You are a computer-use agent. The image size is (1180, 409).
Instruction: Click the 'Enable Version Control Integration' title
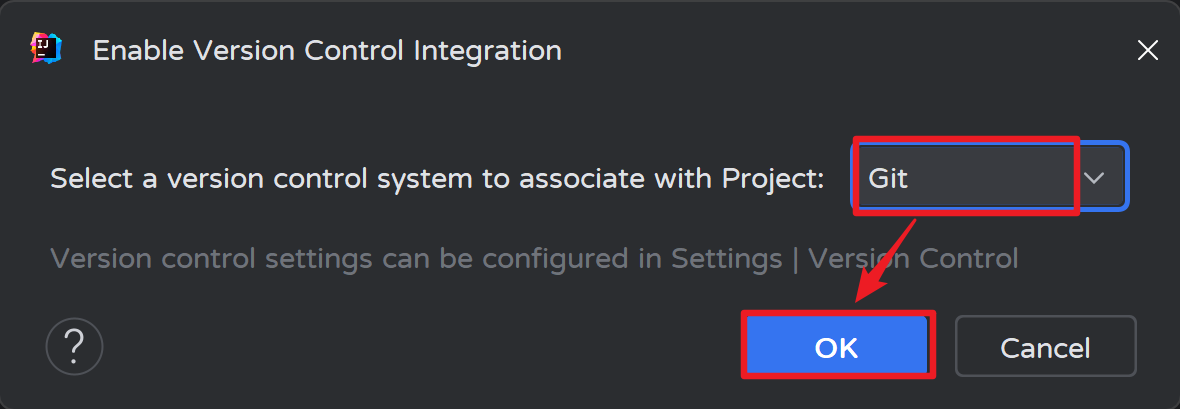327,50
